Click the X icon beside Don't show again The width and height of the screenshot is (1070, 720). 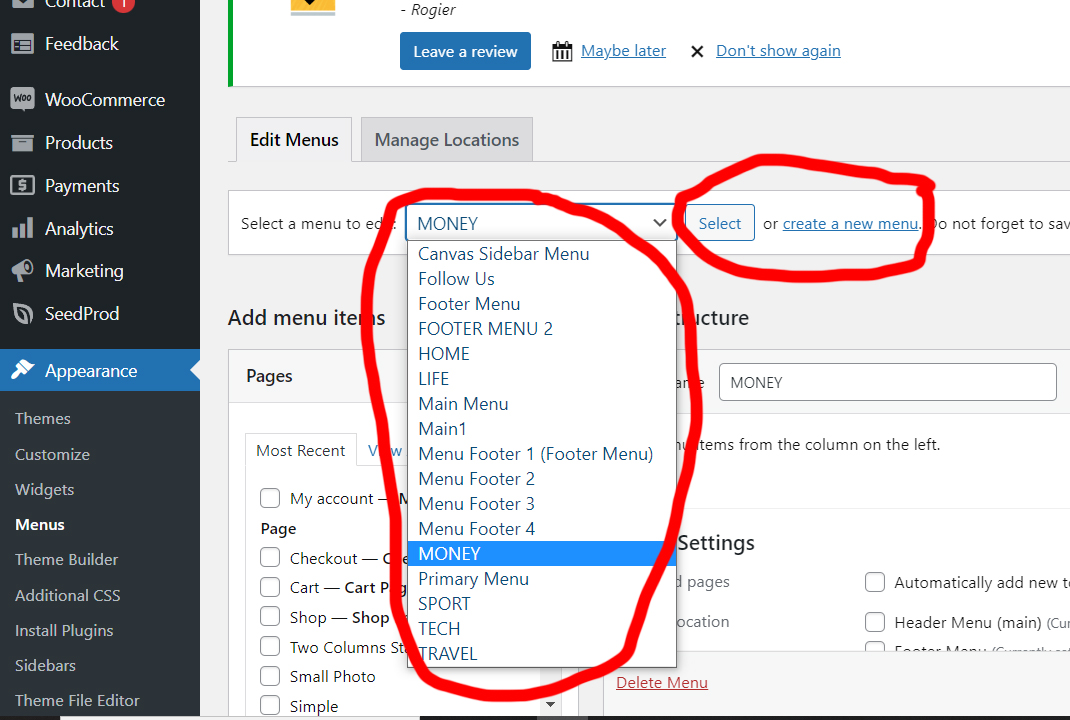697,52
